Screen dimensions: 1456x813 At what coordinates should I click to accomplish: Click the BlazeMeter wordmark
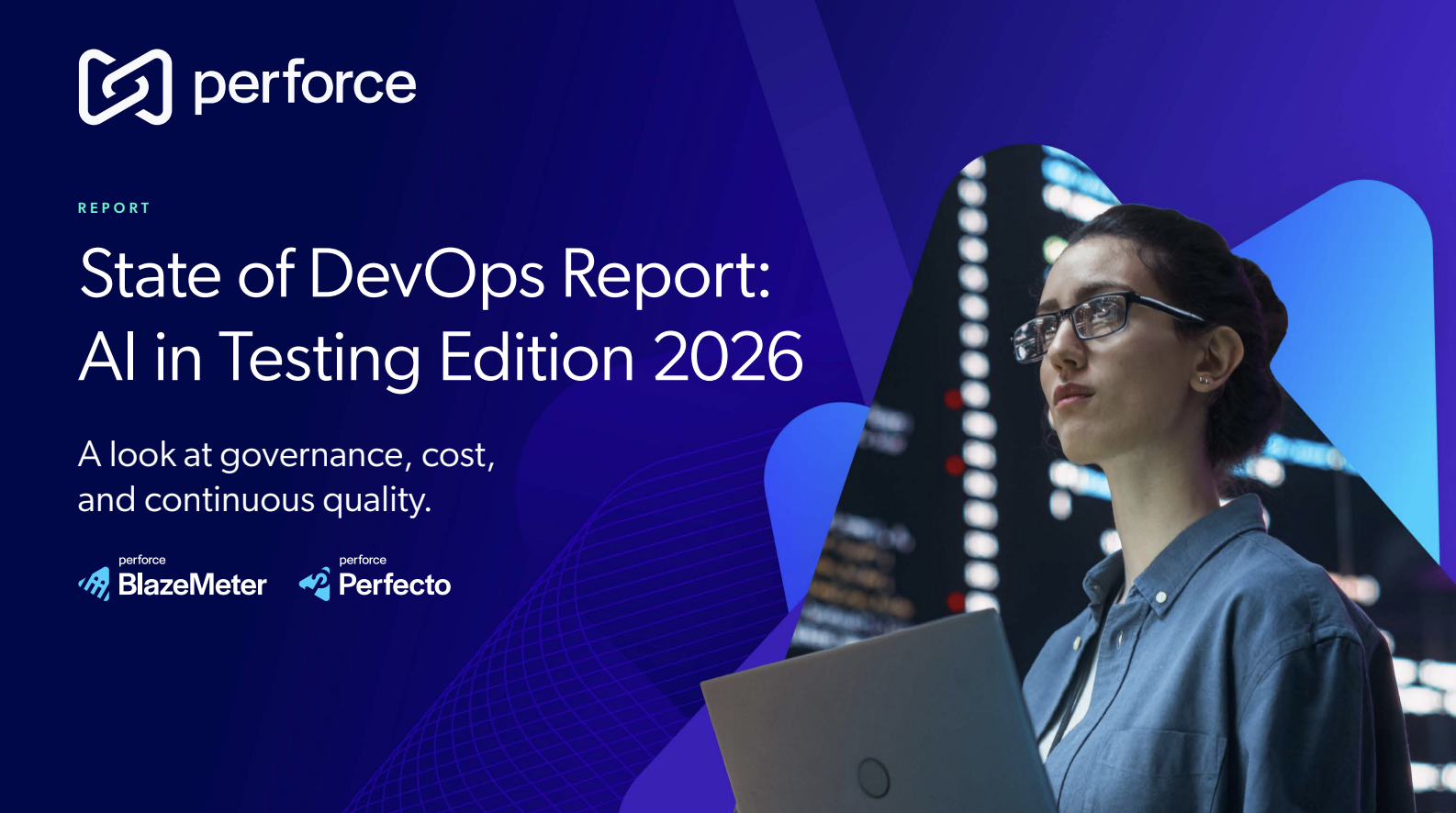[192, 585]
